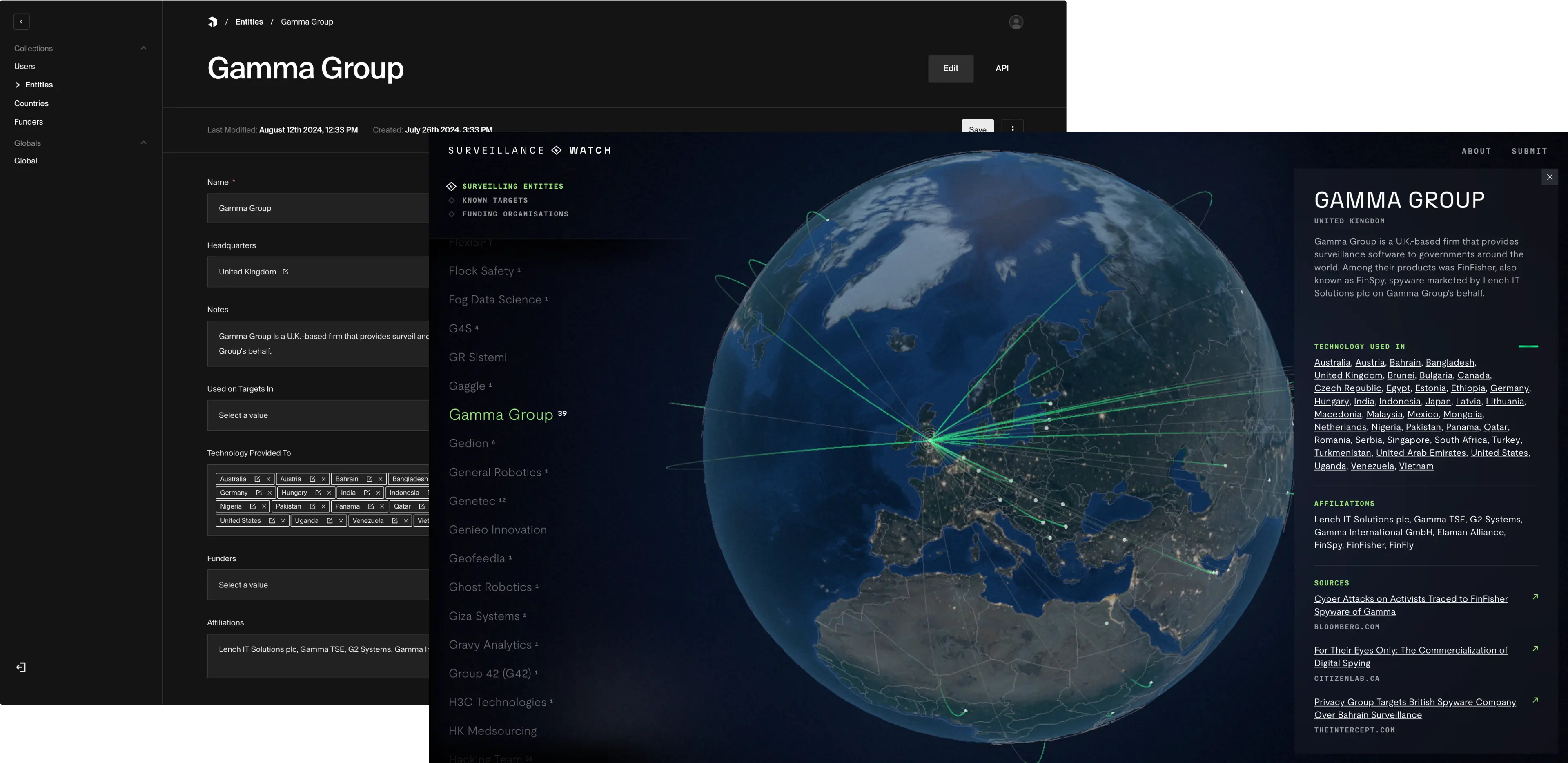The height and width of the screenshot is (763, 1568).
Task: Select the Funding Organisations filter
Action: [515, 214]
